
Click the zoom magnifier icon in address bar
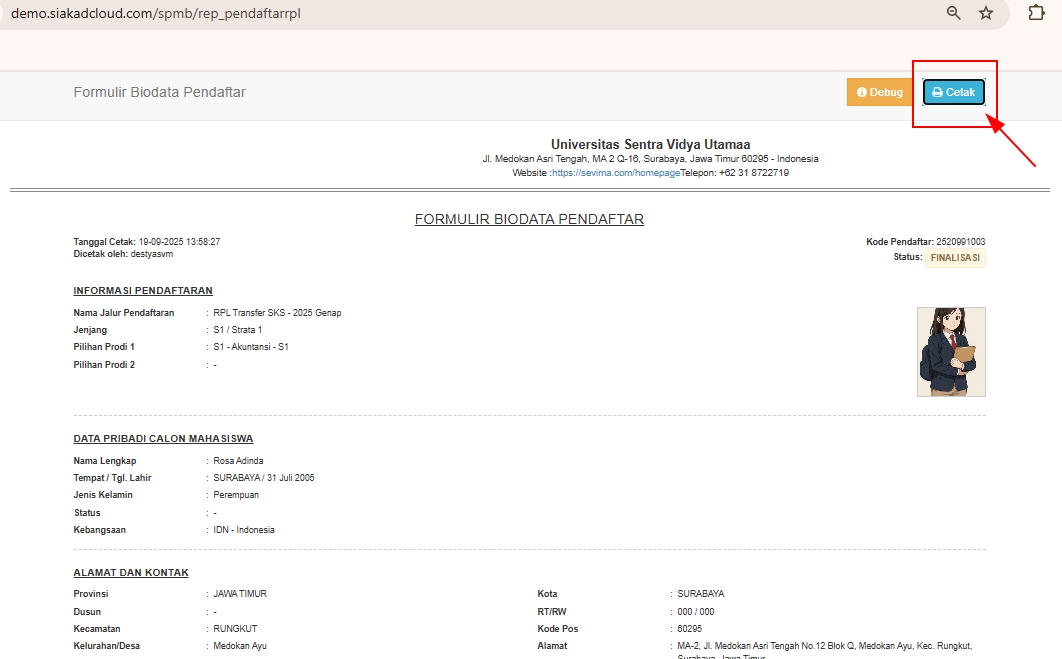(x=954, y=13)
